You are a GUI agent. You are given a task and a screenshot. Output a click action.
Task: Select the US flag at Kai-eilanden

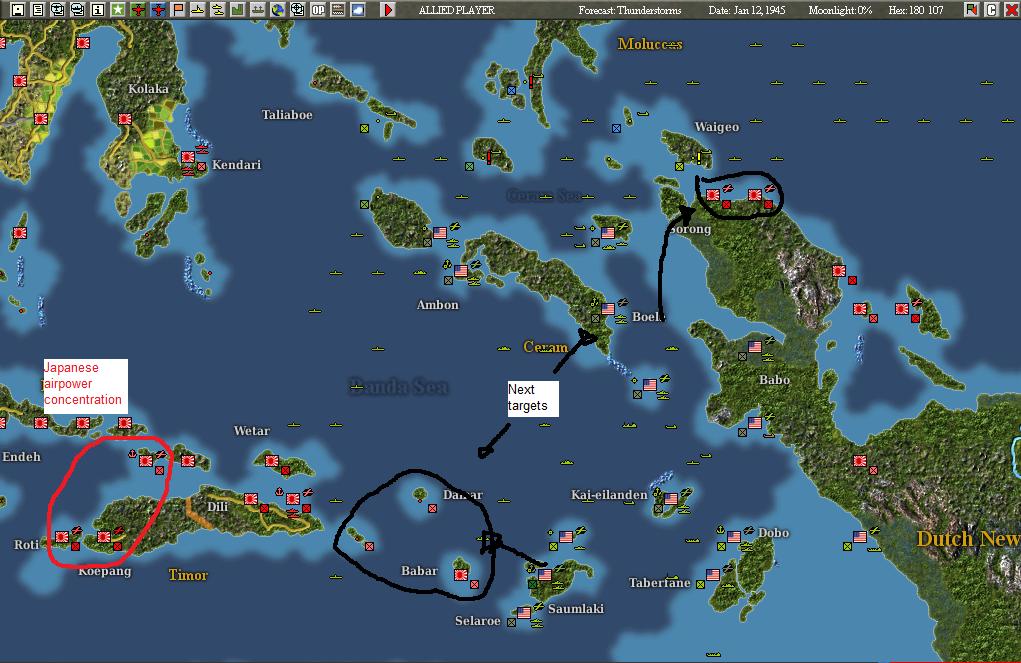[671, 499]
